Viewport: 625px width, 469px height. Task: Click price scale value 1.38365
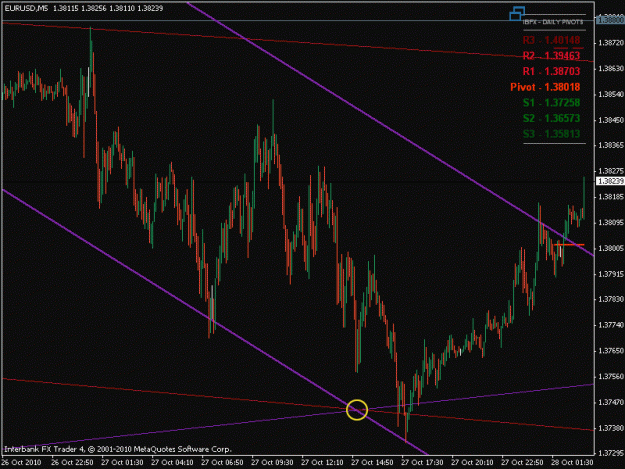pos(611,145)
